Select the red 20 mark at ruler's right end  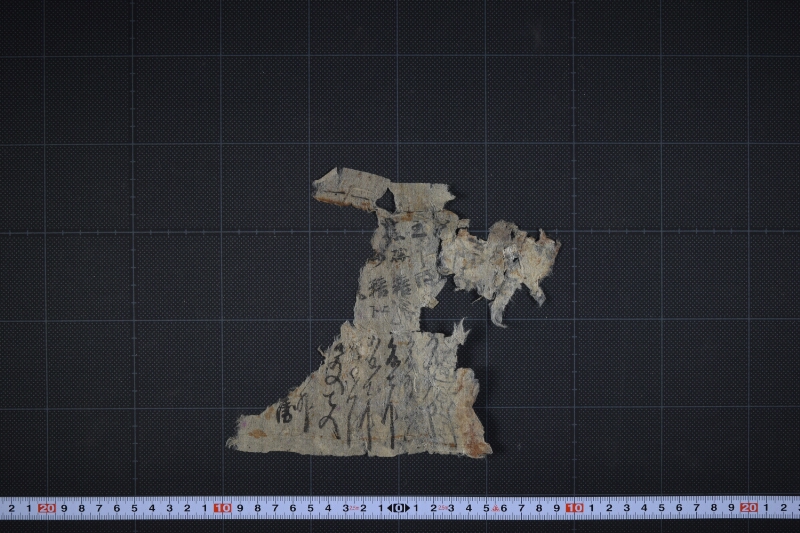[749, 508]
